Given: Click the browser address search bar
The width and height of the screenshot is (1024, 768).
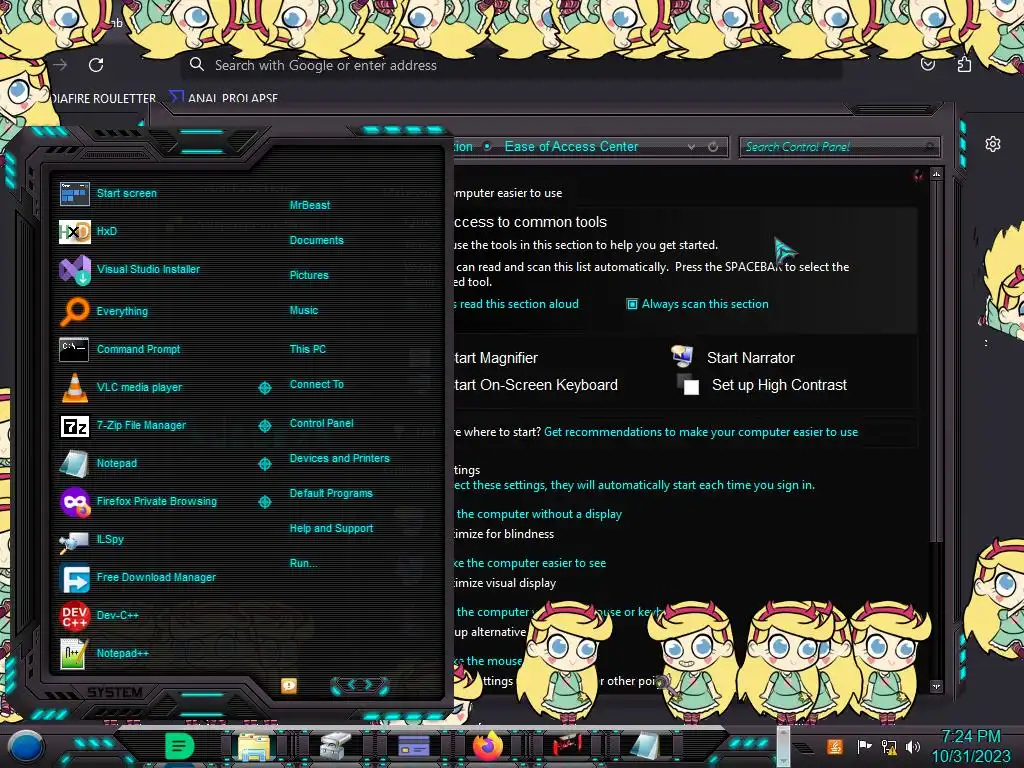Looking at the screenshot, I should 511,65.
